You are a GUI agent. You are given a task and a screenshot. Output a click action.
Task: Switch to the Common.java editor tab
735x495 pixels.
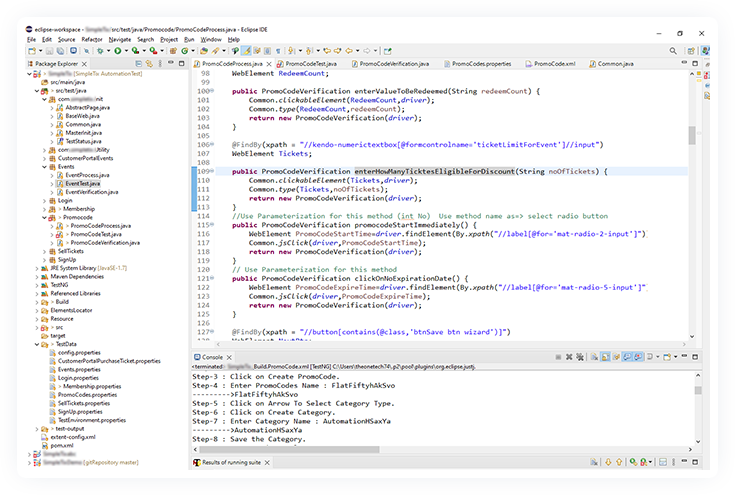pyautogui.click(x=612, y=63)
